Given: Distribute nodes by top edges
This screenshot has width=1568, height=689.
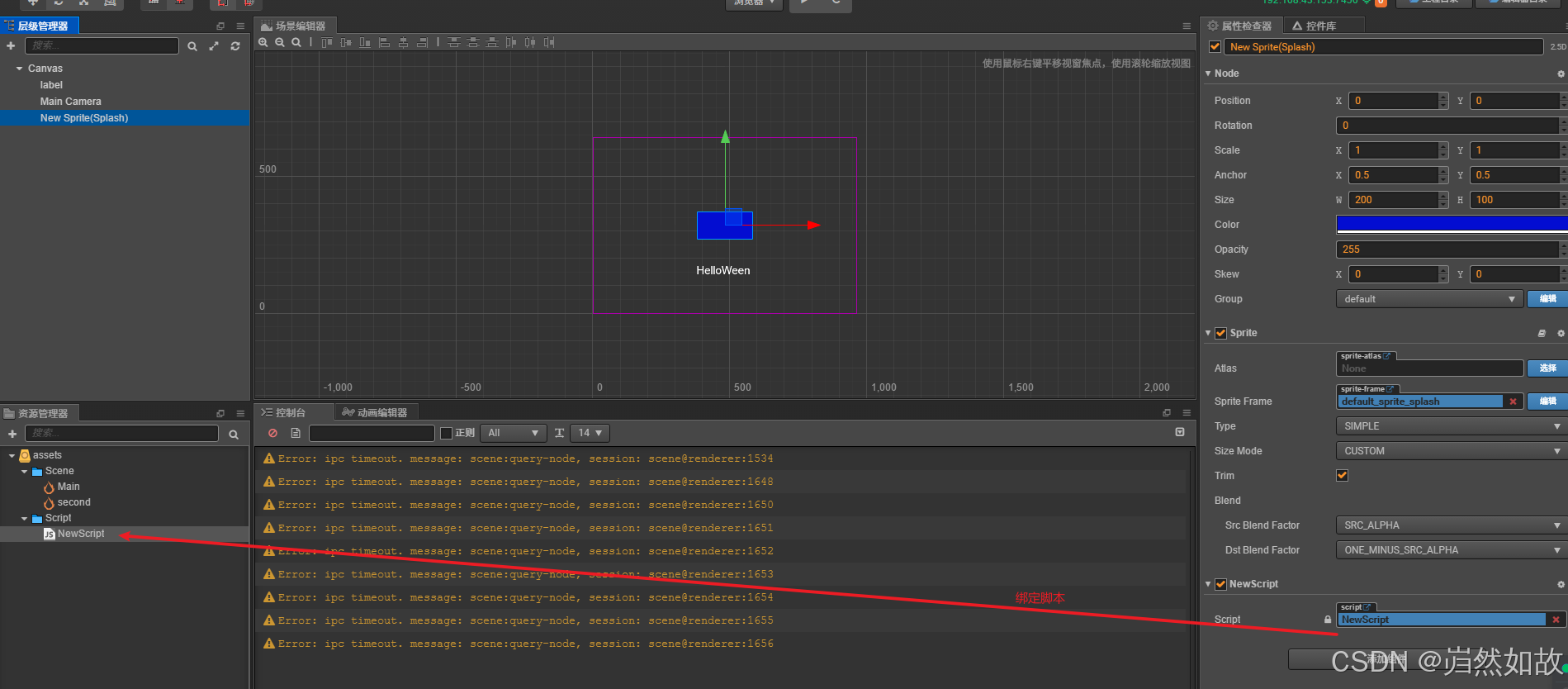Looking at the screenshot, I should [454, 42].
